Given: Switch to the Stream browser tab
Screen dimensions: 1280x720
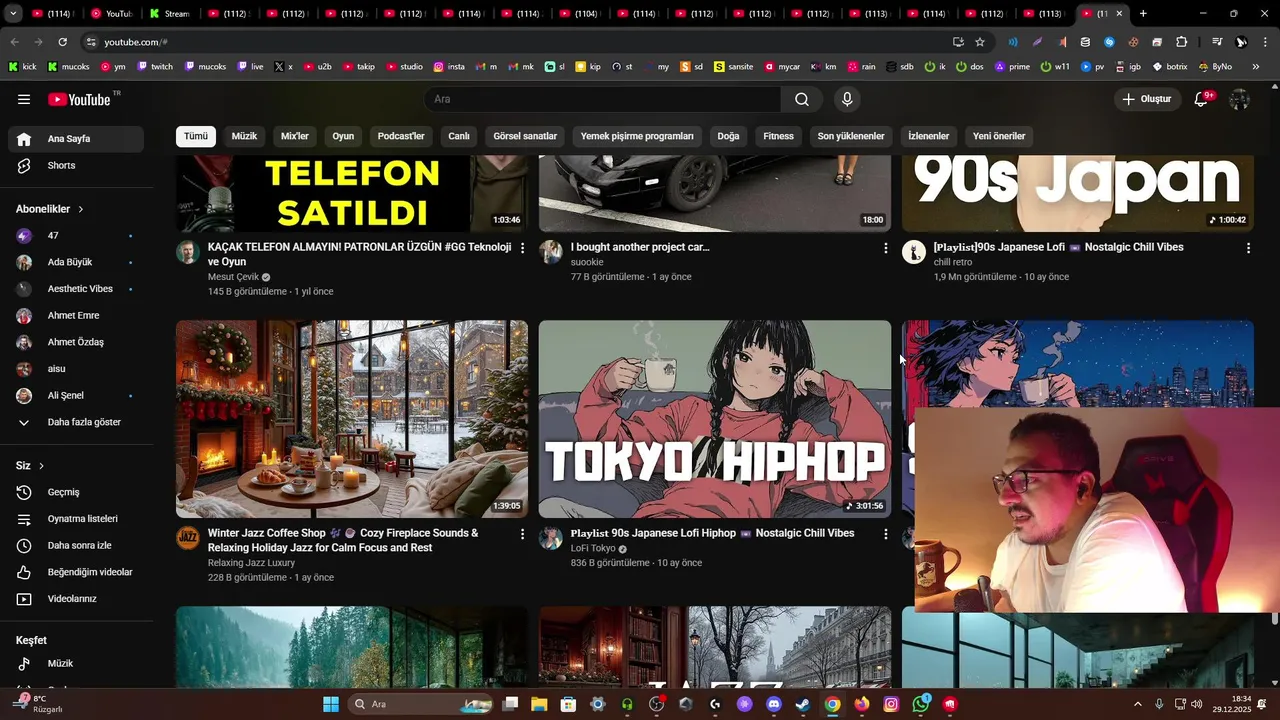Looking at the screenshot, I should click(169, 14).
